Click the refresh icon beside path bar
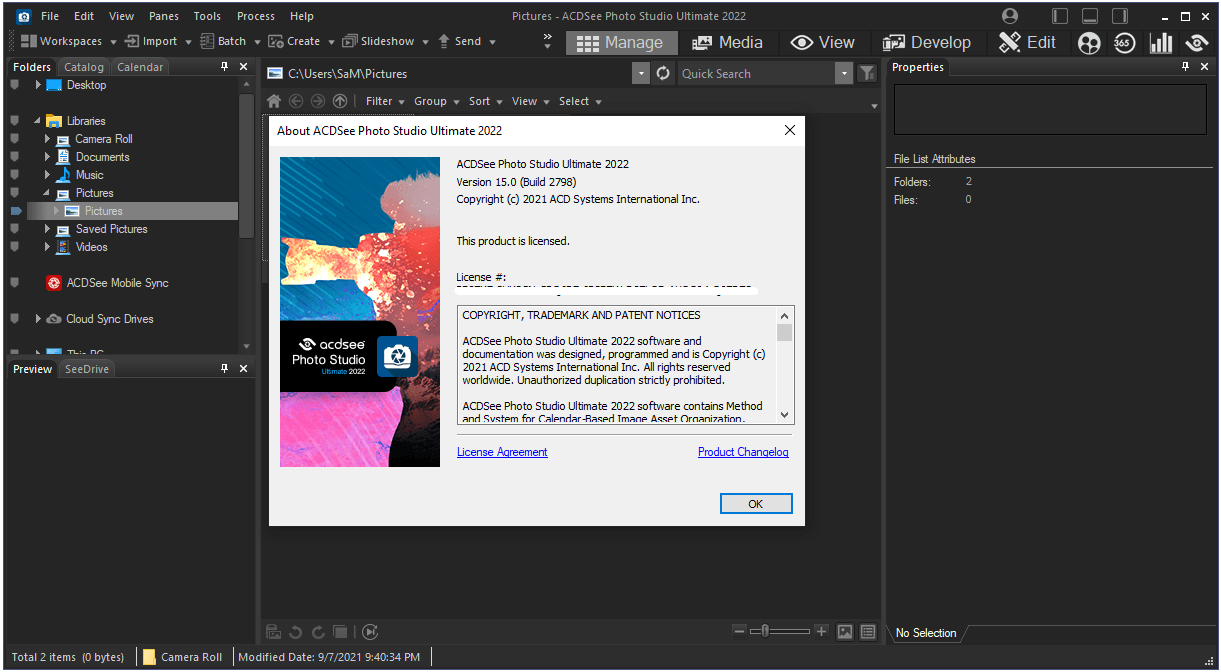This screenshot has height=672, width=1221. [x=663, y=74]
